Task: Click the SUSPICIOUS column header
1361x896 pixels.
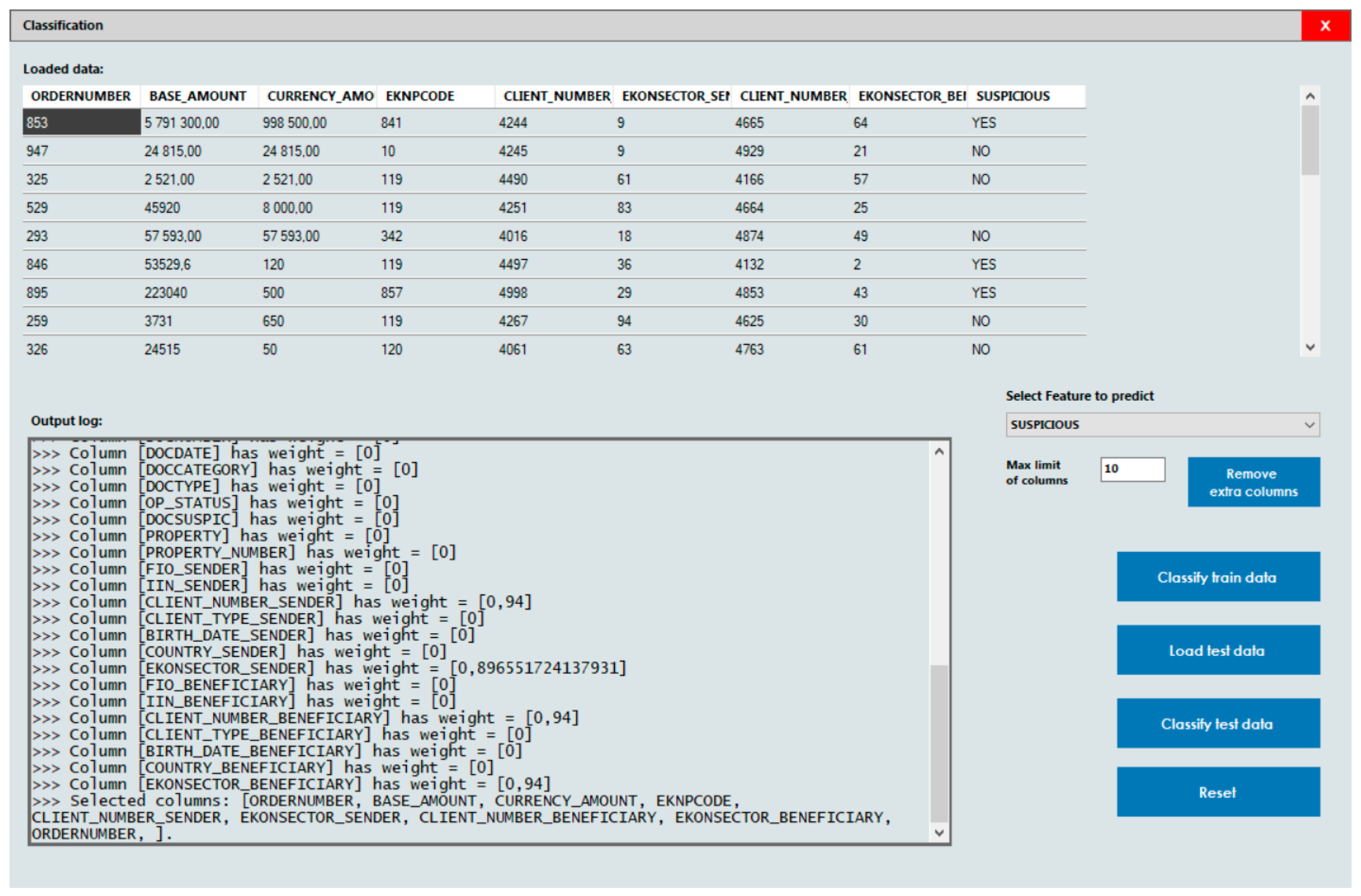Action: point(1012,96)
